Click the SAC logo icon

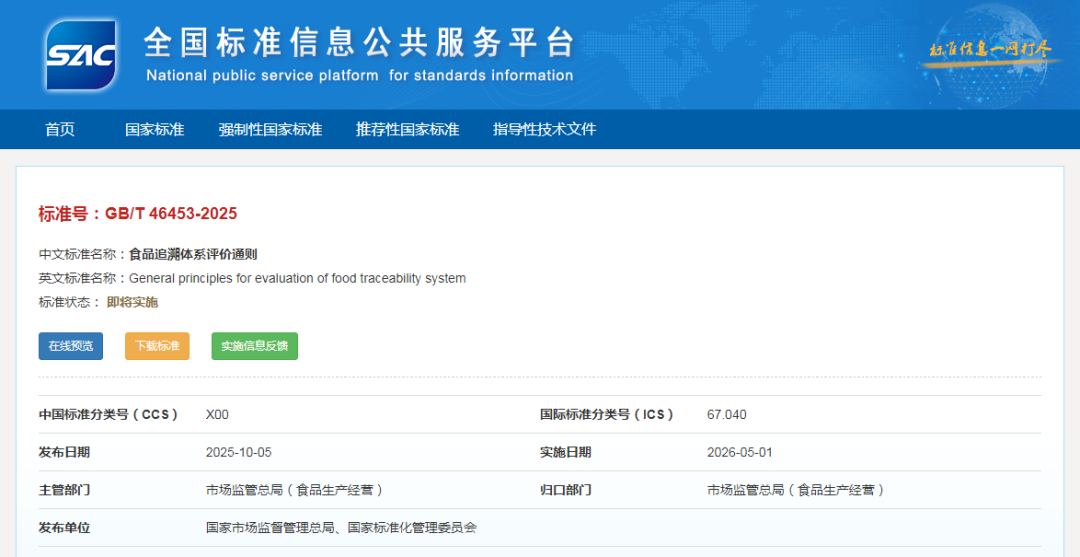[x=80, y=55]
